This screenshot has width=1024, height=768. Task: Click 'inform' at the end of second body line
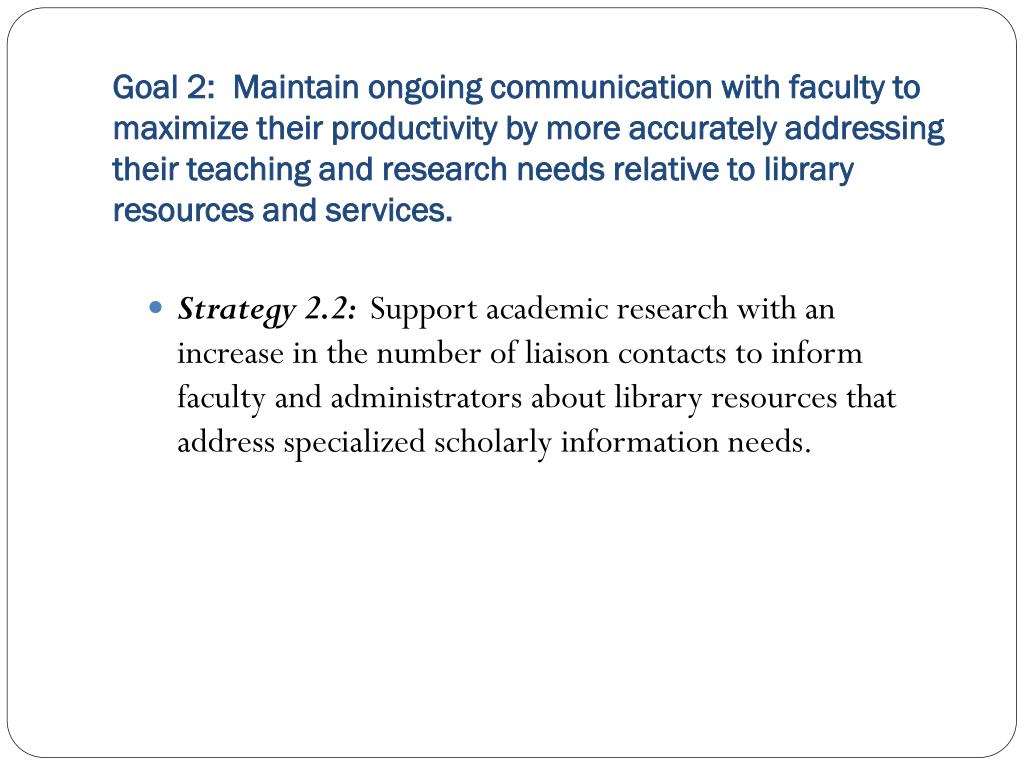pos(816,353)
